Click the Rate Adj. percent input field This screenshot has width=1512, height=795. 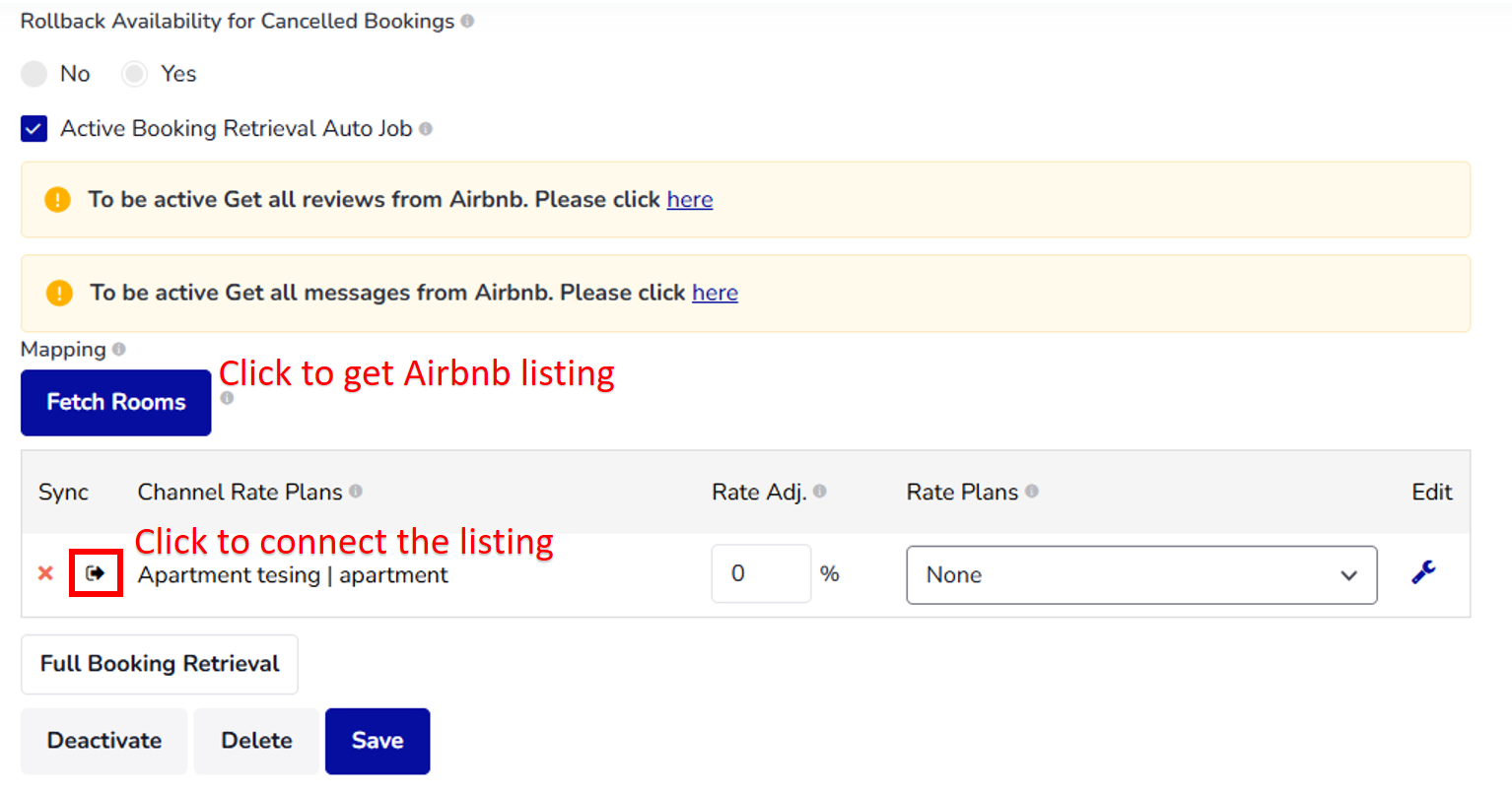pyautogui.click(x=761, y=573)
